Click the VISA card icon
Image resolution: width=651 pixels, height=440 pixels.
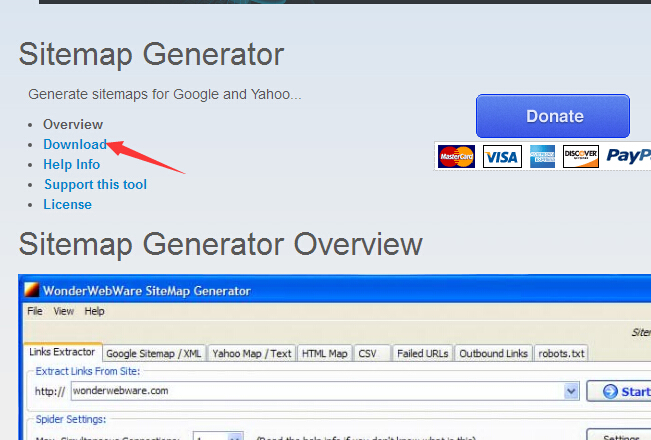[x=502, y=156]
